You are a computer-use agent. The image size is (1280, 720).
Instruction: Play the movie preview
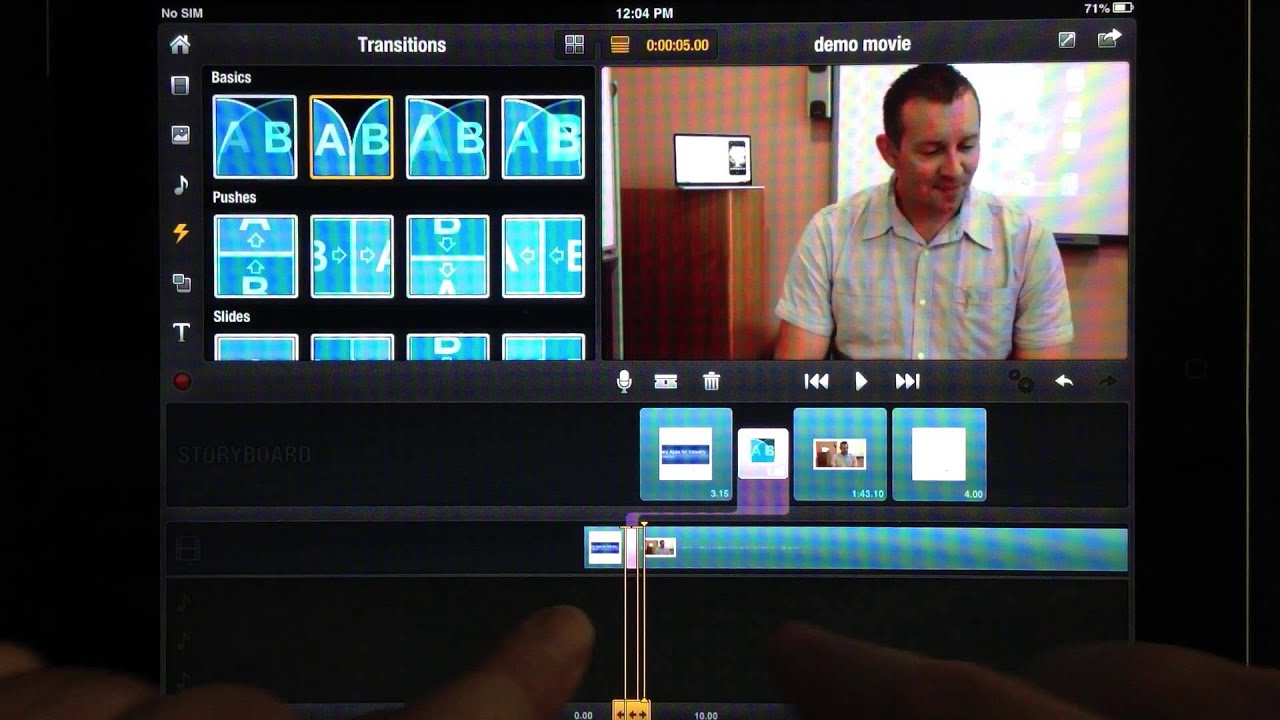click(x=861, y=381)
